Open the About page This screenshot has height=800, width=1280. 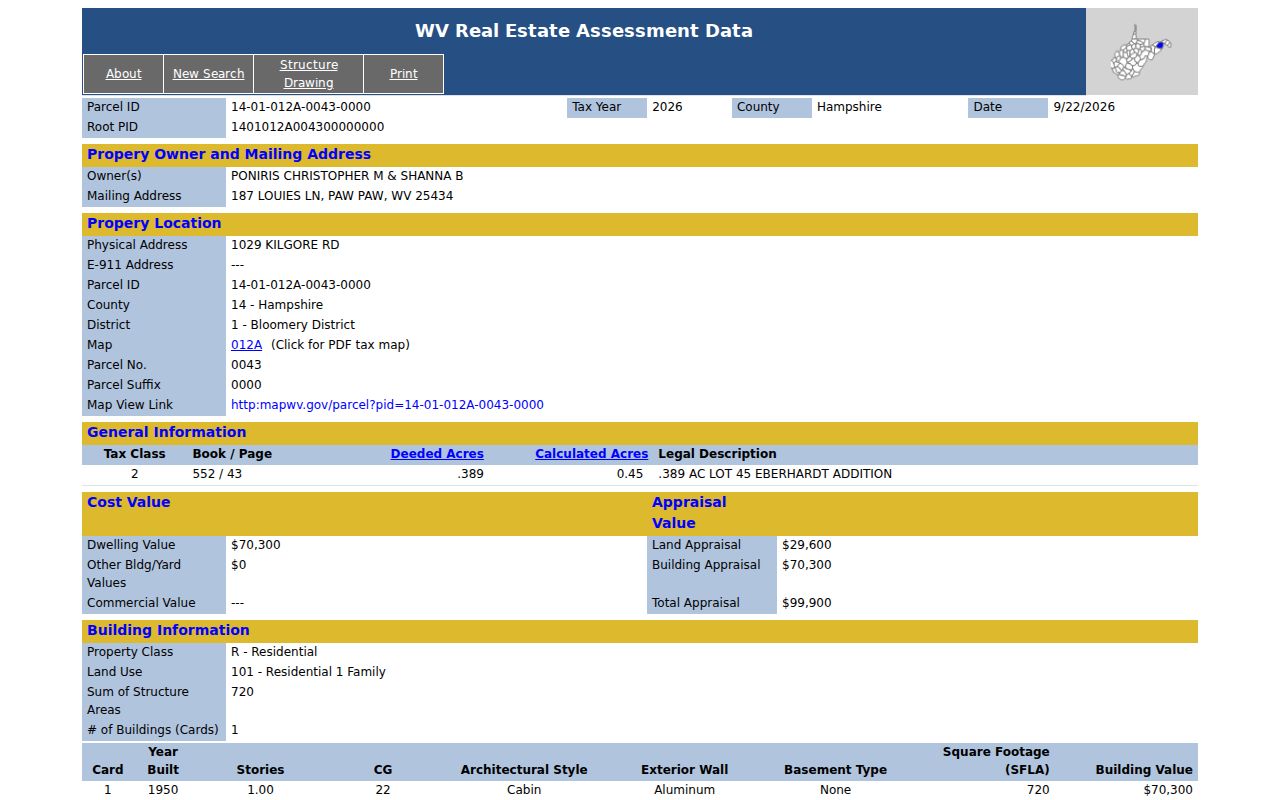[123, 74]
